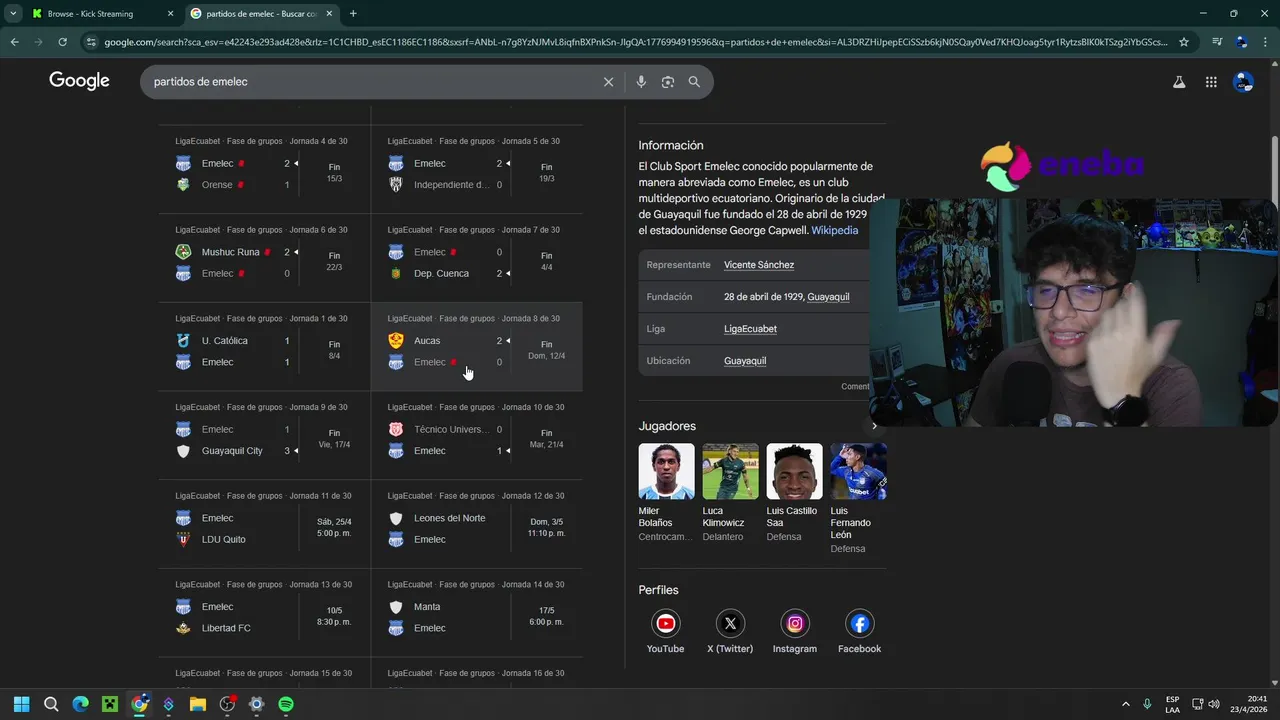This screenshot has height=720, width=1280.
Task: Click the browser address bar URL
Action: click(635, 42)
